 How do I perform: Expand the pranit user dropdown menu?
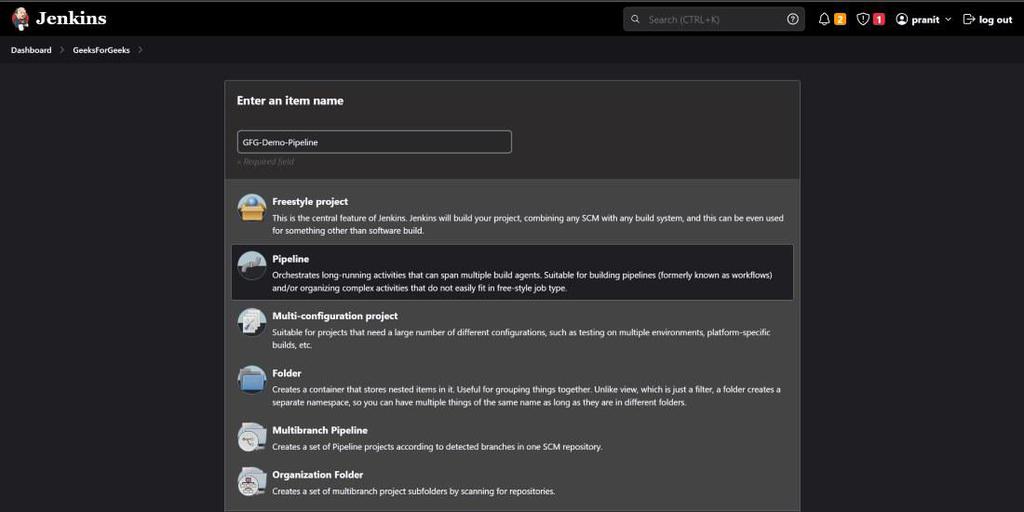(947, 19)
